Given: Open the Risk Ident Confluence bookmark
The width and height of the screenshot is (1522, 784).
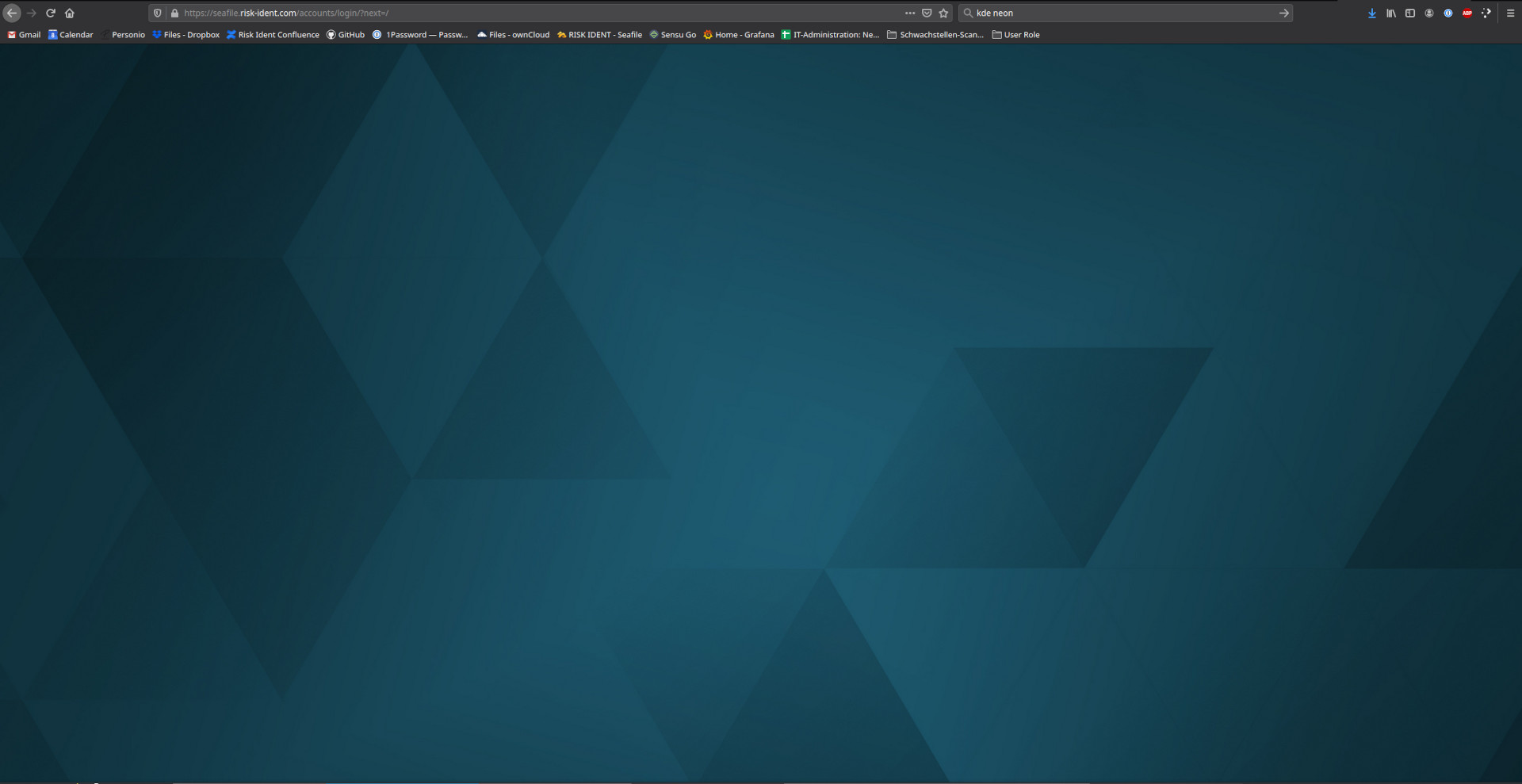Looking at the screenshot, I should pos(273,35).
